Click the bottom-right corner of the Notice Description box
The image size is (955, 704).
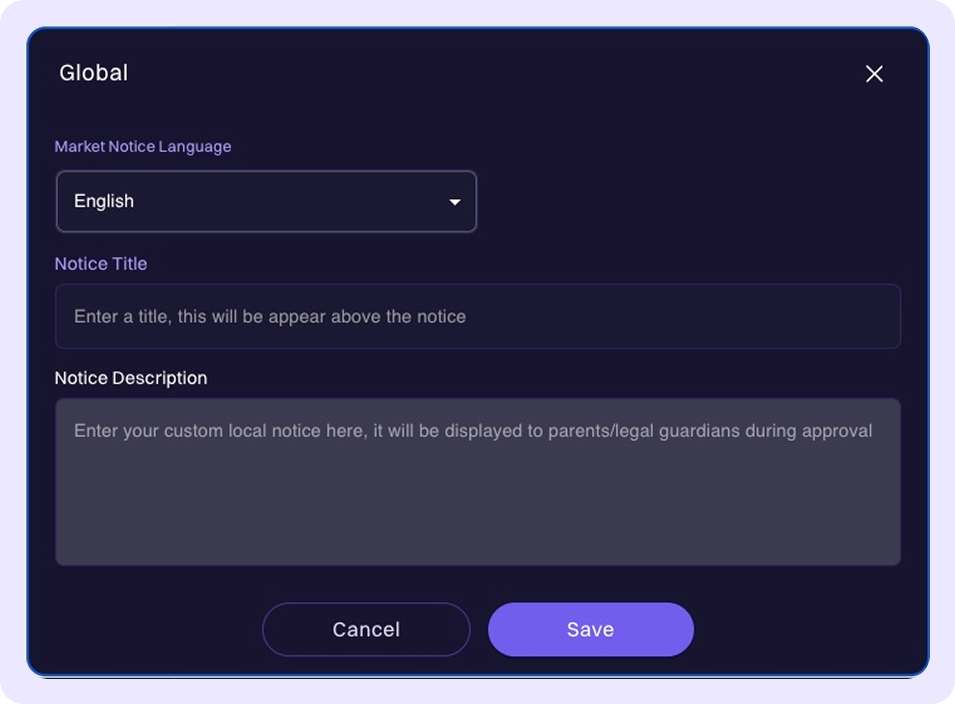890,555
